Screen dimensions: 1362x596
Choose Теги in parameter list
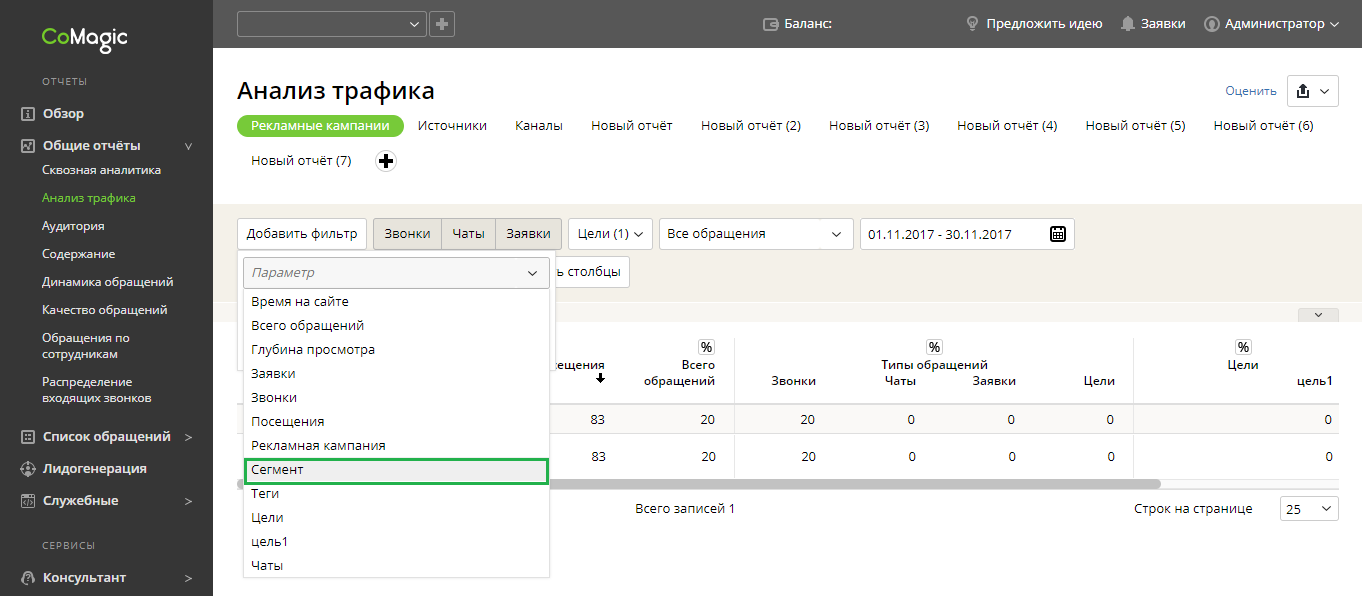coord(396,494)
